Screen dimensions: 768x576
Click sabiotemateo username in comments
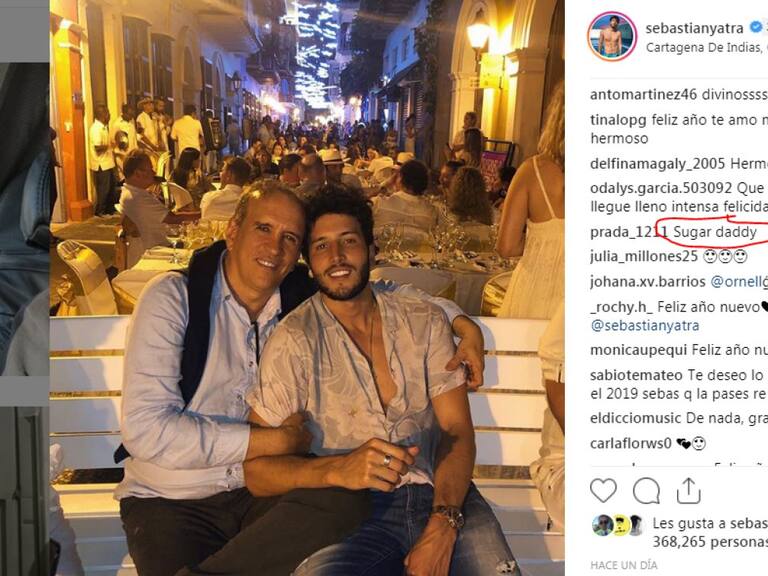point(636,375)
